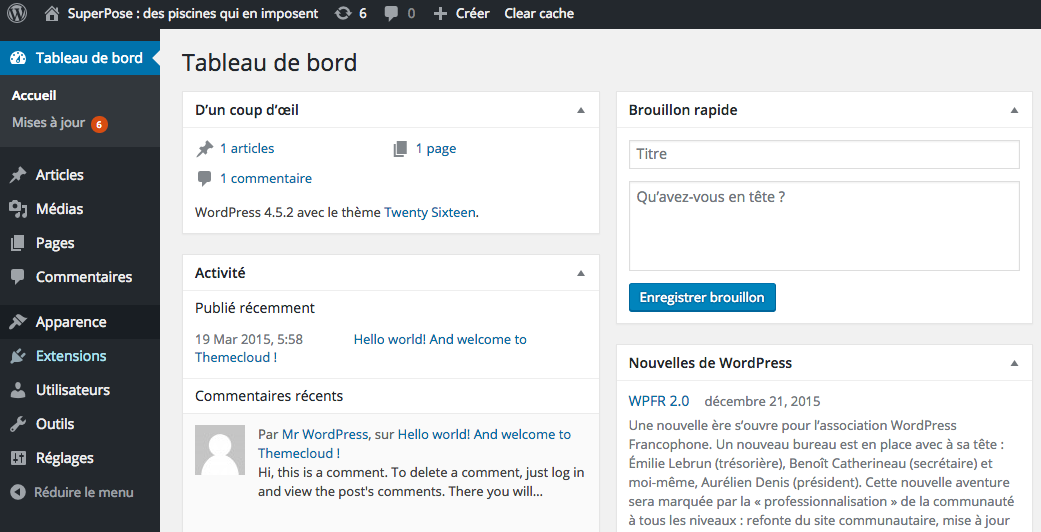This screenshot has width=1041, height=532.
Task: Open the Médias menu
Action: pyautogui.click(x=80, y=209)
